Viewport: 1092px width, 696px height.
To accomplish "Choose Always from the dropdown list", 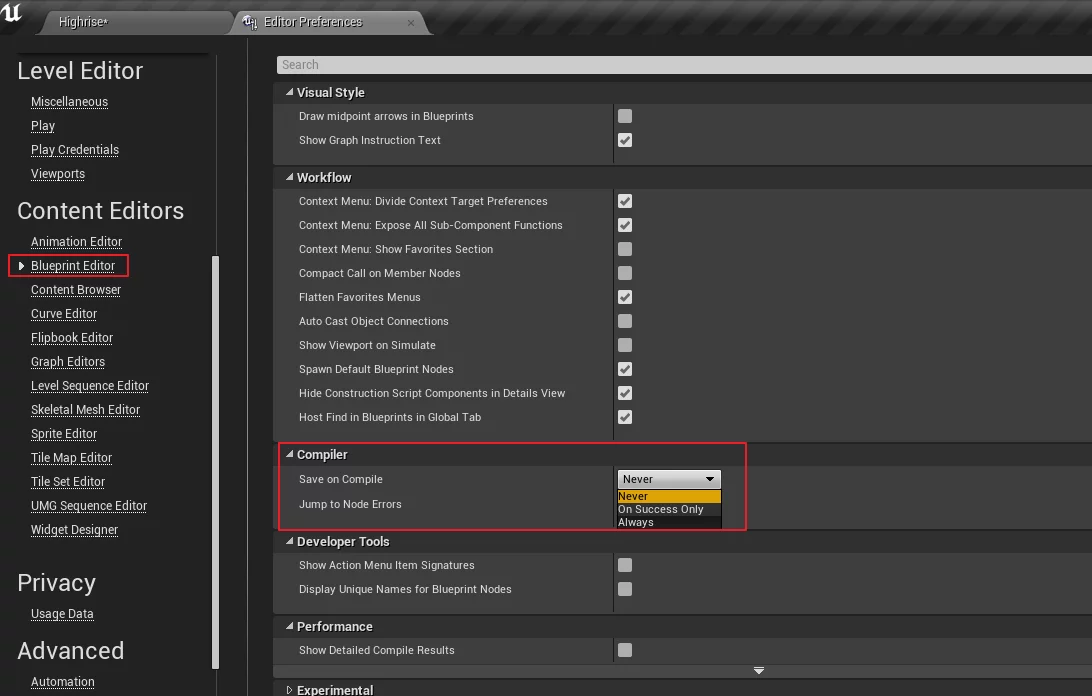I will click(x=636, y=522).
